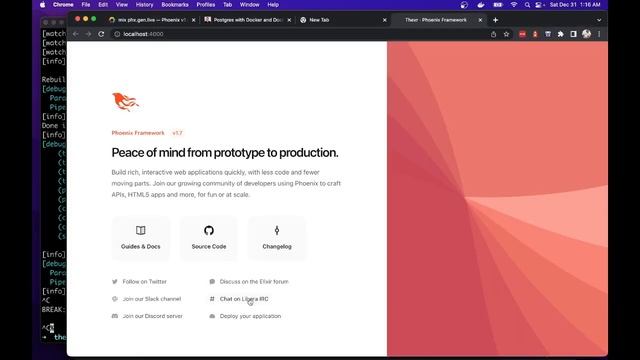
Task: Open the Extensions puzzle piece menu
Action: pyautogui.click(x=560, y=34)
